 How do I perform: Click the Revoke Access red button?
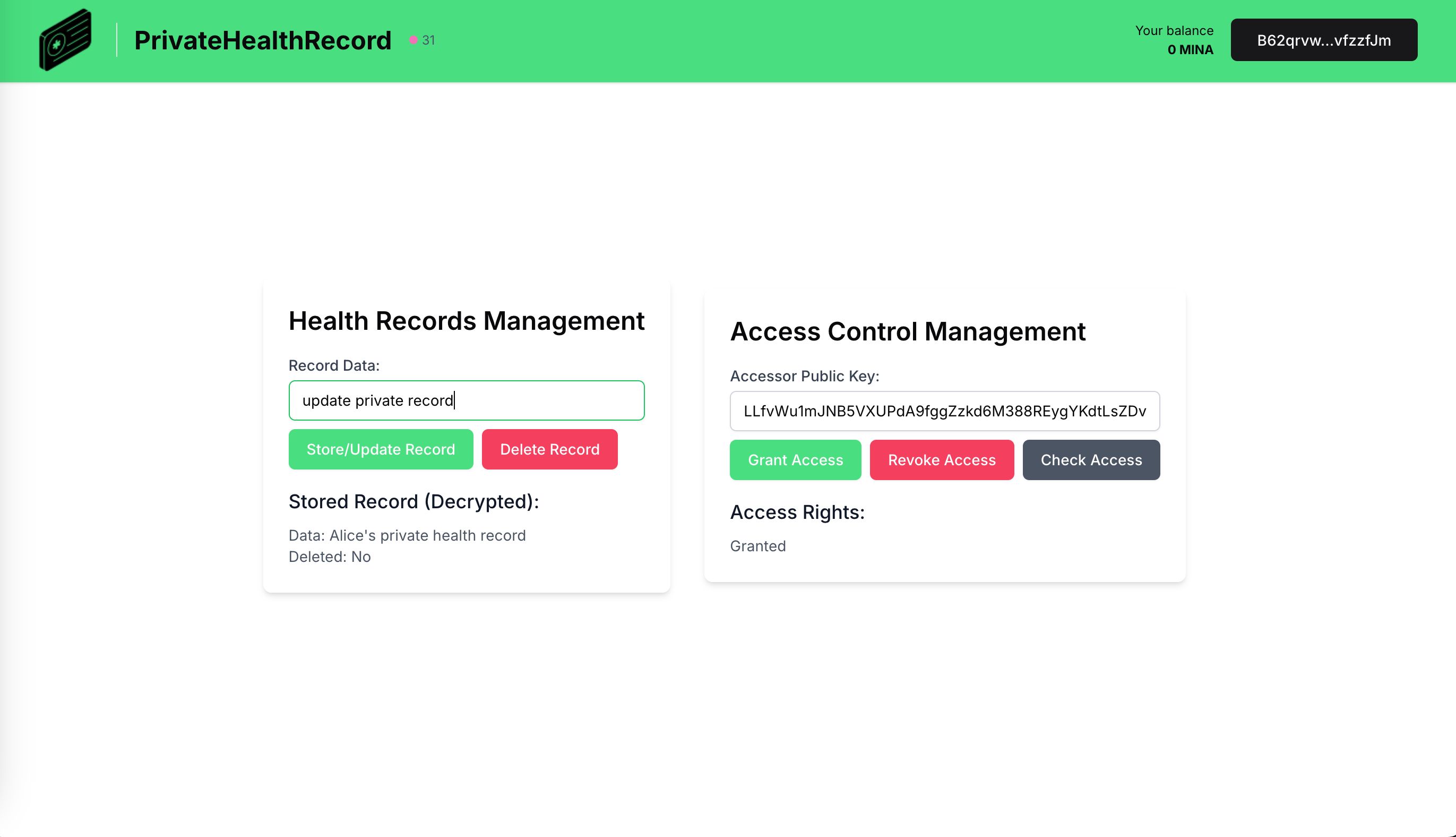pos(942,459)
